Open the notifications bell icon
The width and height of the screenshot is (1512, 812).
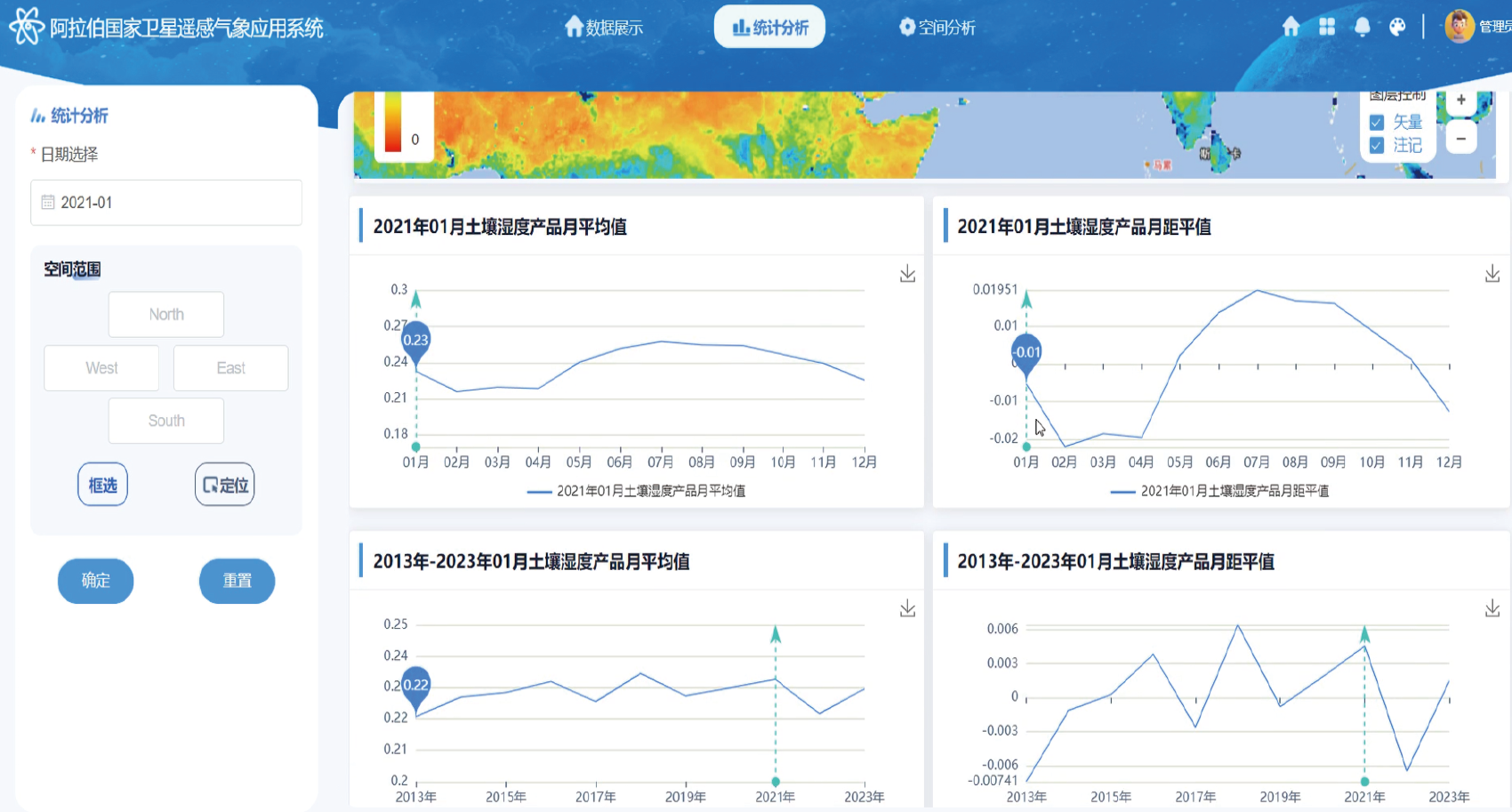pos(1362,27)
